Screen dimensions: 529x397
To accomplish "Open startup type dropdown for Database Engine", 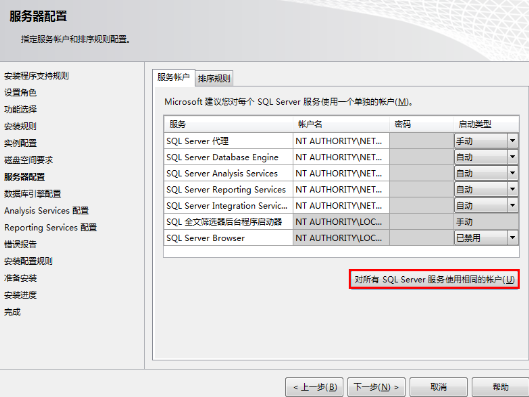I will [x=512, y=157].
